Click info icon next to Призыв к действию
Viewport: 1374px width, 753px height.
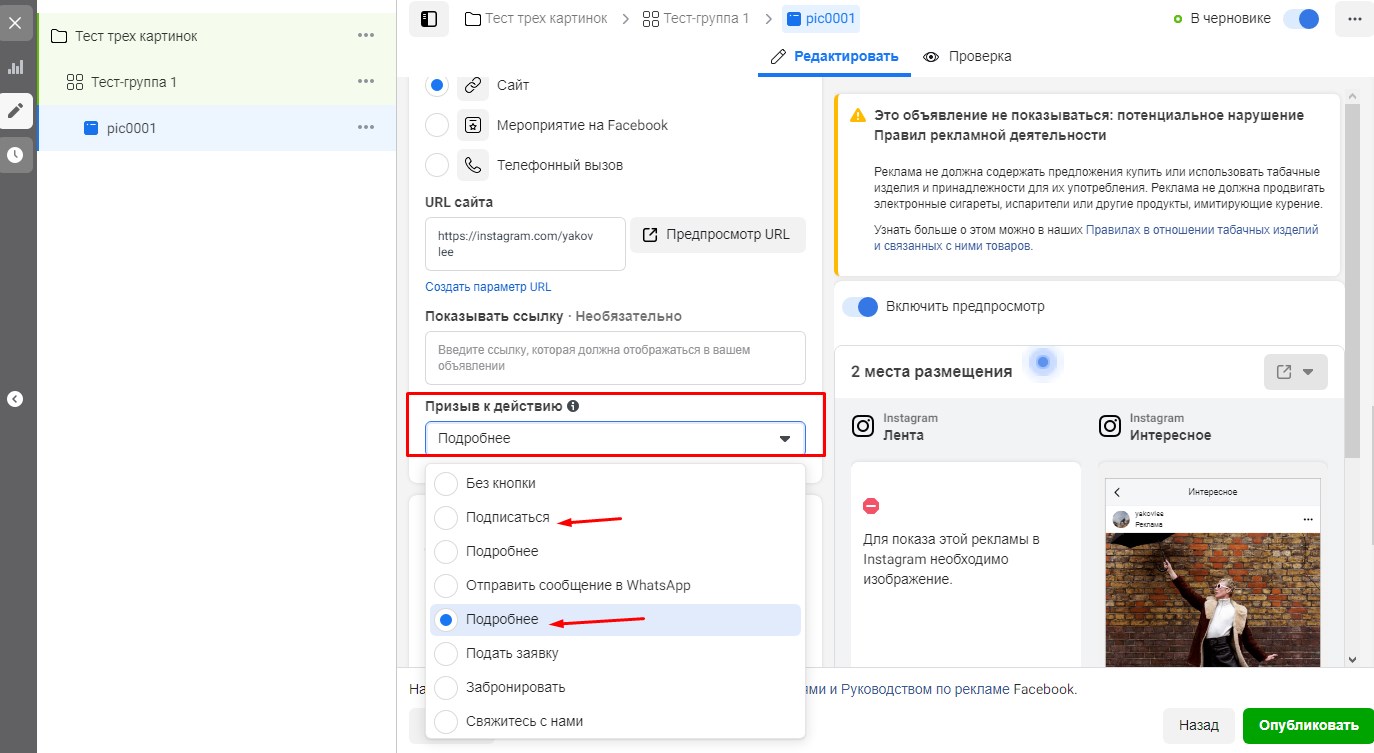[x=573, y=407]
